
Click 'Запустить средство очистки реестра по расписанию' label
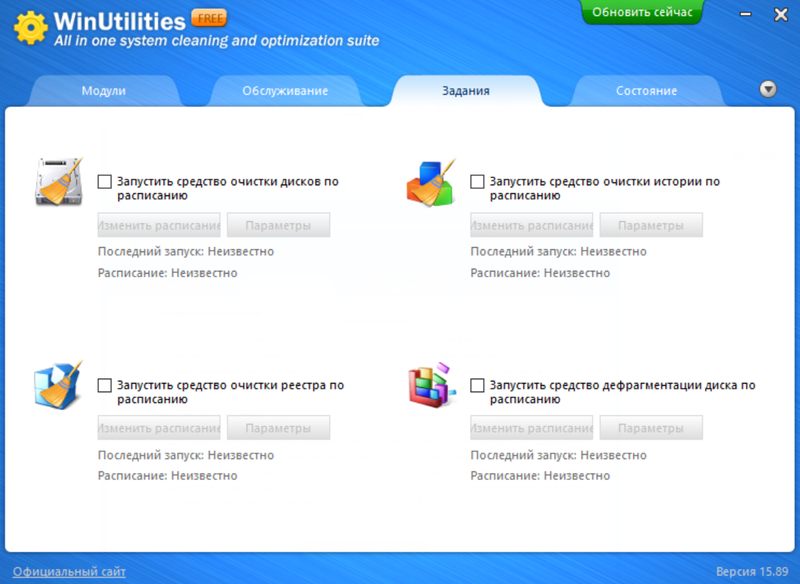(230, 392)
